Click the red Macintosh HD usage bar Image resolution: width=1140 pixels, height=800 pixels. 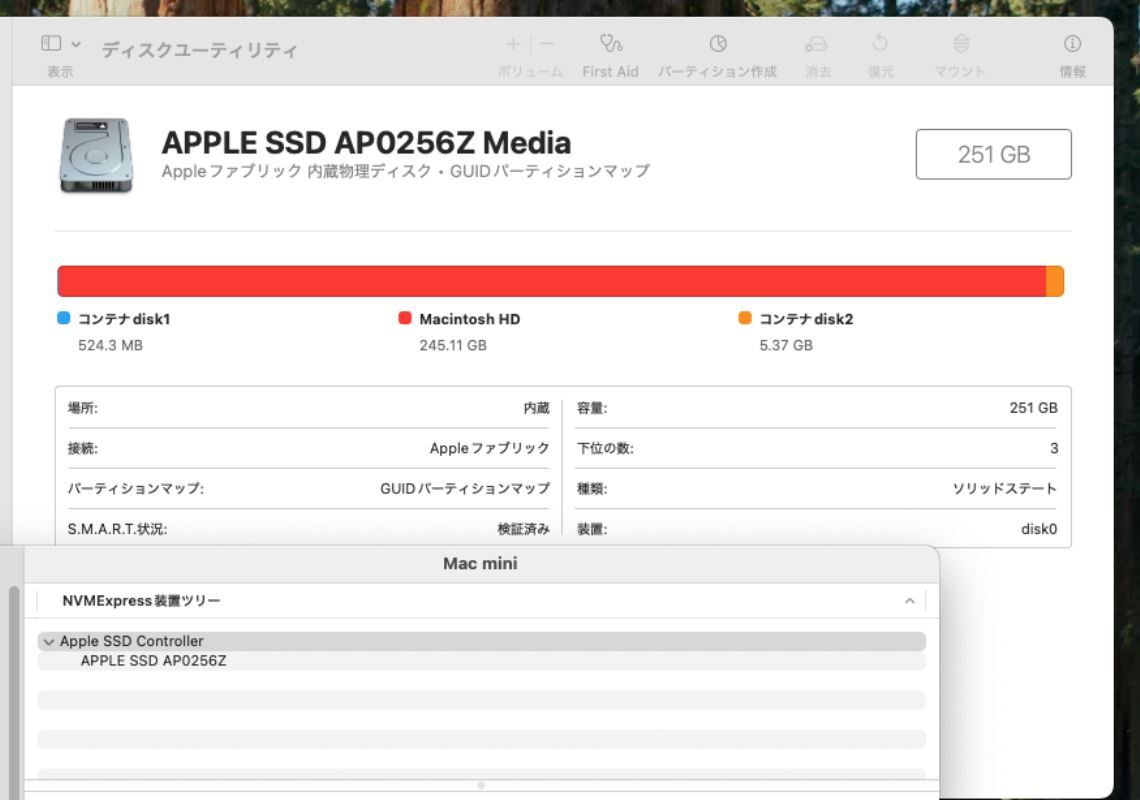click(550, 281)
